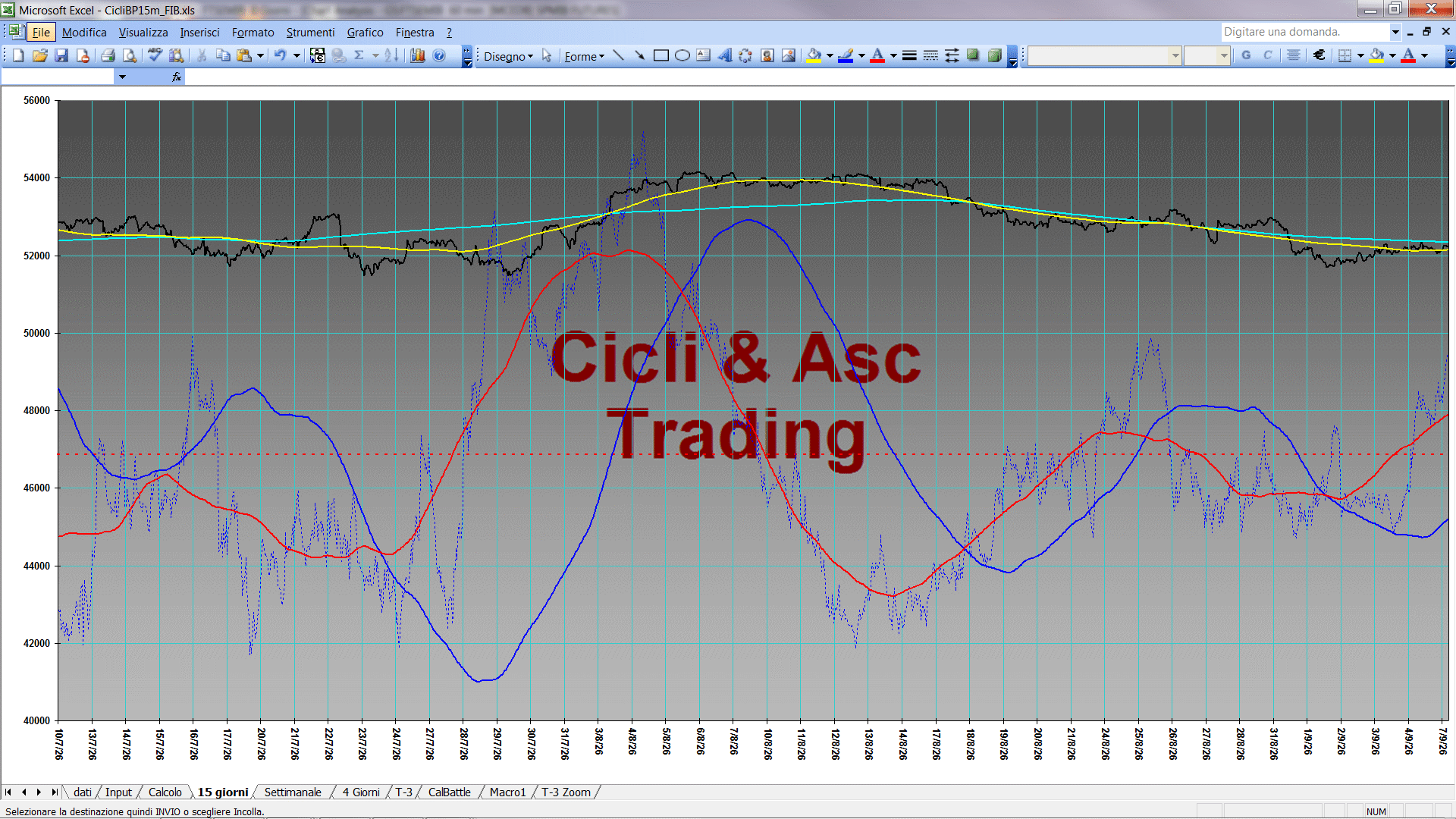Image resolution: width=1456 pixels, height=819 pixels.
Task: Toggle italic with the C button
Action: [1267, 55]
